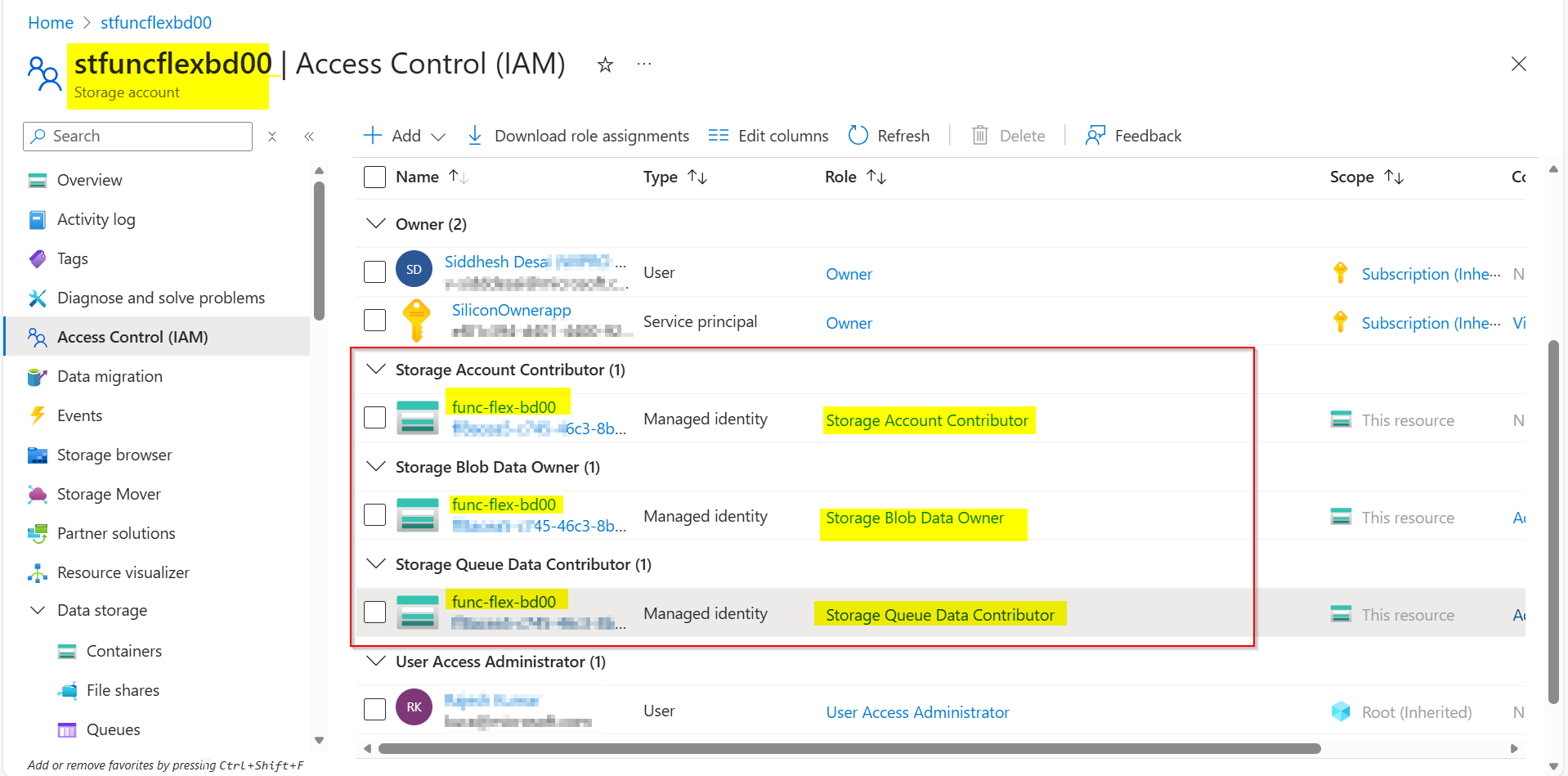Open the more options ellipsis in header

click(644, 64)
